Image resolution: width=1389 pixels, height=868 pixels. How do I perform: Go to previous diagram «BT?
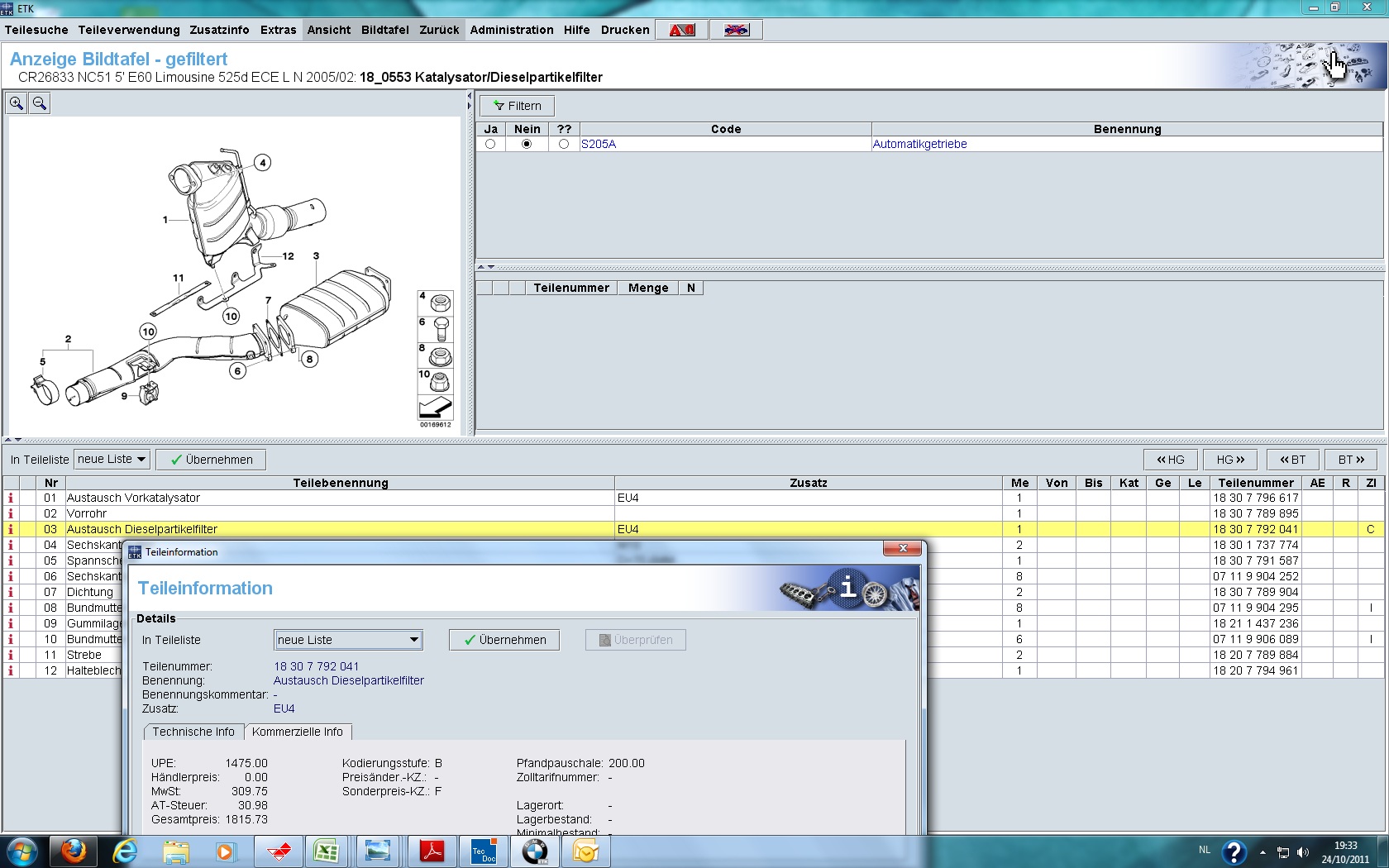[1293, 460]
